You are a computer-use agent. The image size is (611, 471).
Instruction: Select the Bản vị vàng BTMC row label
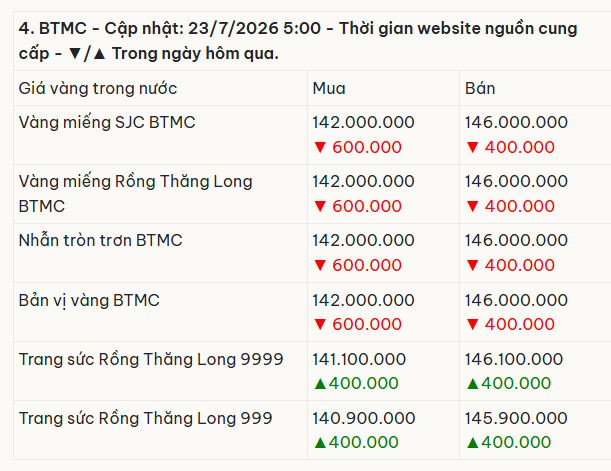coord(89,300)
